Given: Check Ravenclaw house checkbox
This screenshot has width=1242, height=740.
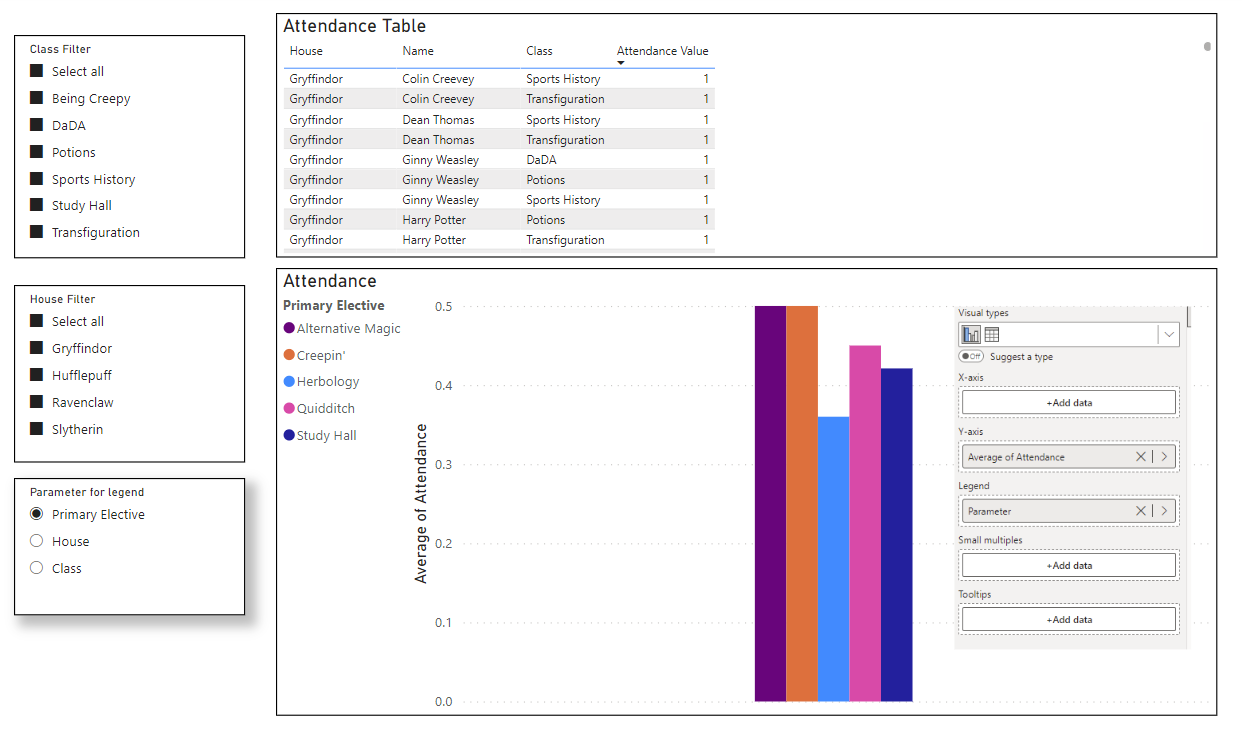Looking at the screenshot, I should (37, 402).
